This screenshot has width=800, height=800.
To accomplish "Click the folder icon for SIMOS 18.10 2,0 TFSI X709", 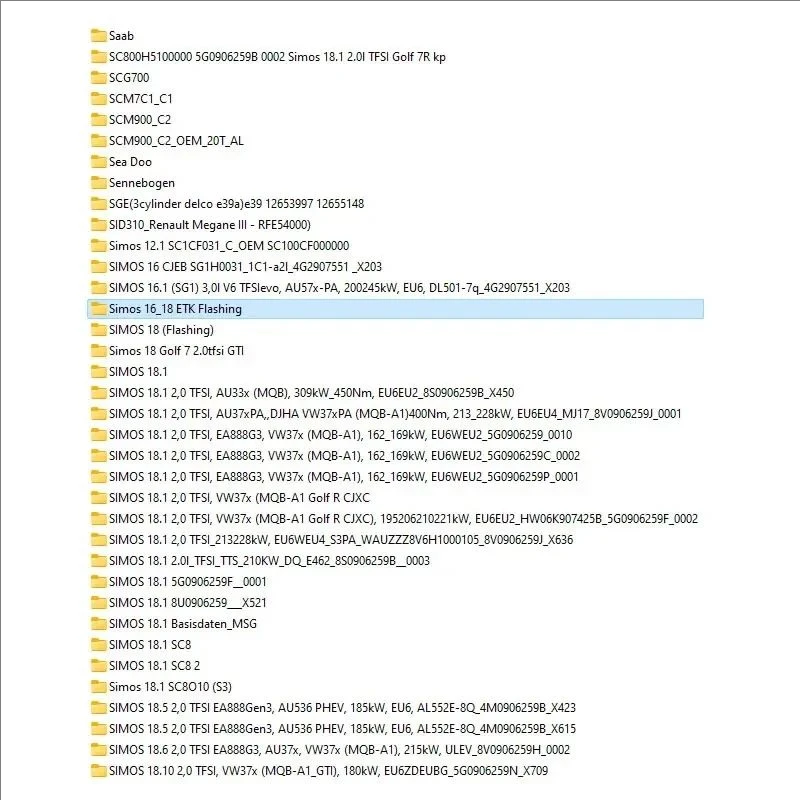I will [98, 770].
